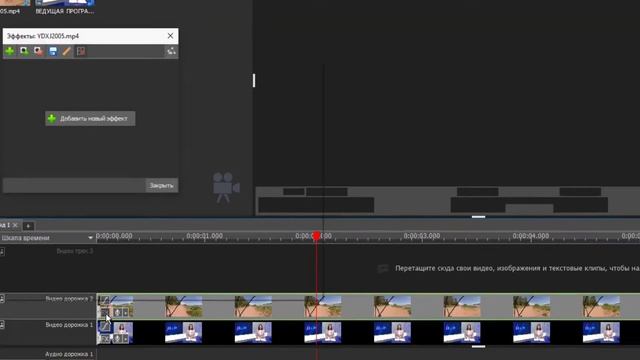Select the Видео дорожка 2 label

tap(69, 298)
